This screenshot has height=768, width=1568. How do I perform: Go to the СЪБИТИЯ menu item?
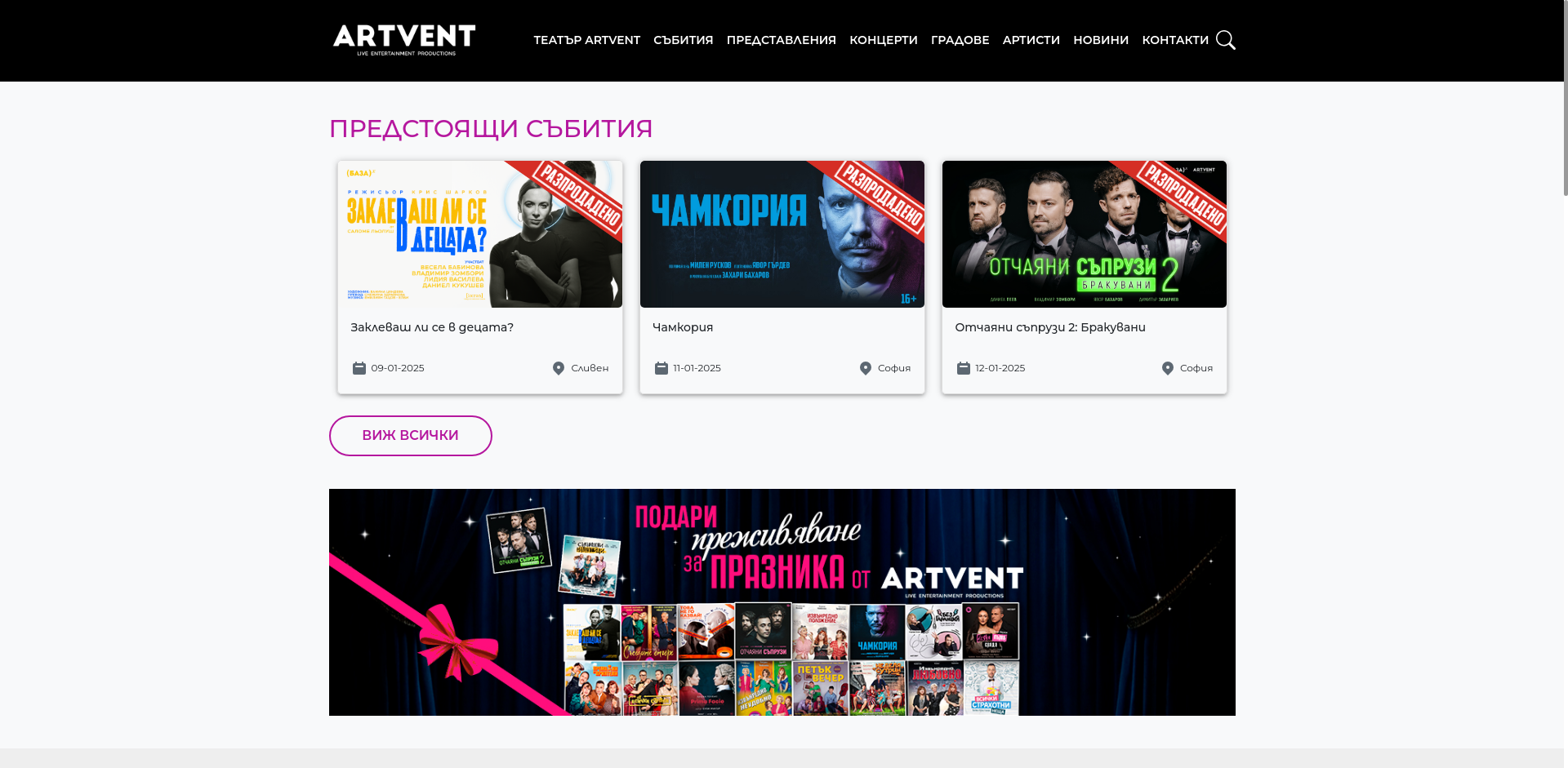point(684,40)
